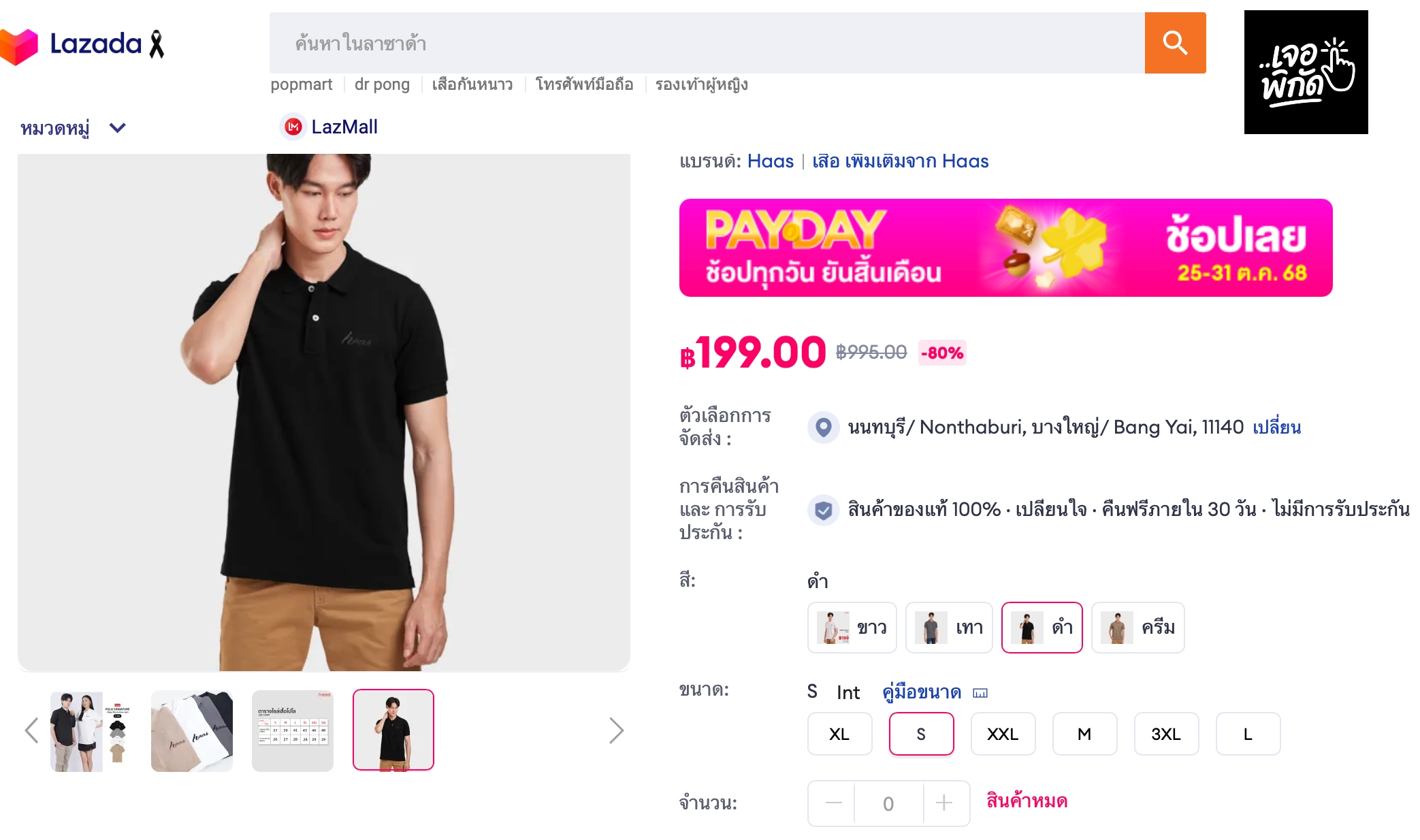Viewport: 1420px width, 840px height.
Task: Click the orange search magnifier button
Action: pyautogui.click(x=1175, y=43)
